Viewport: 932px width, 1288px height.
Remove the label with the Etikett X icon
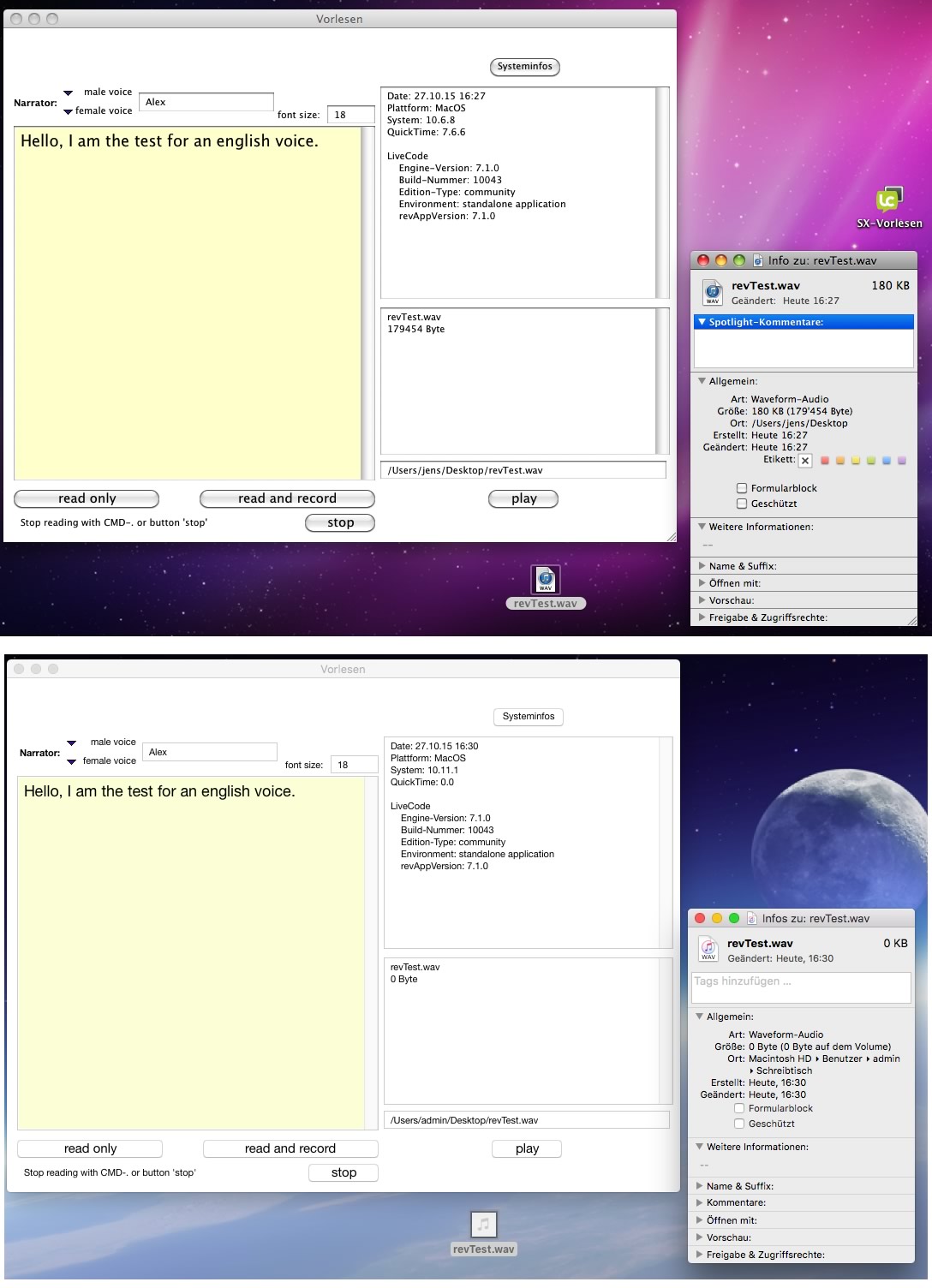click(x=805, y=461)
